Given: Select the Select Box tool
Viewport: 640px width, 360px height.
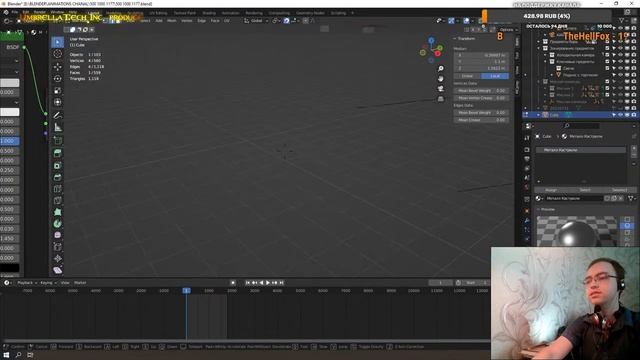Looking at the screenshot, I should 58,42.
